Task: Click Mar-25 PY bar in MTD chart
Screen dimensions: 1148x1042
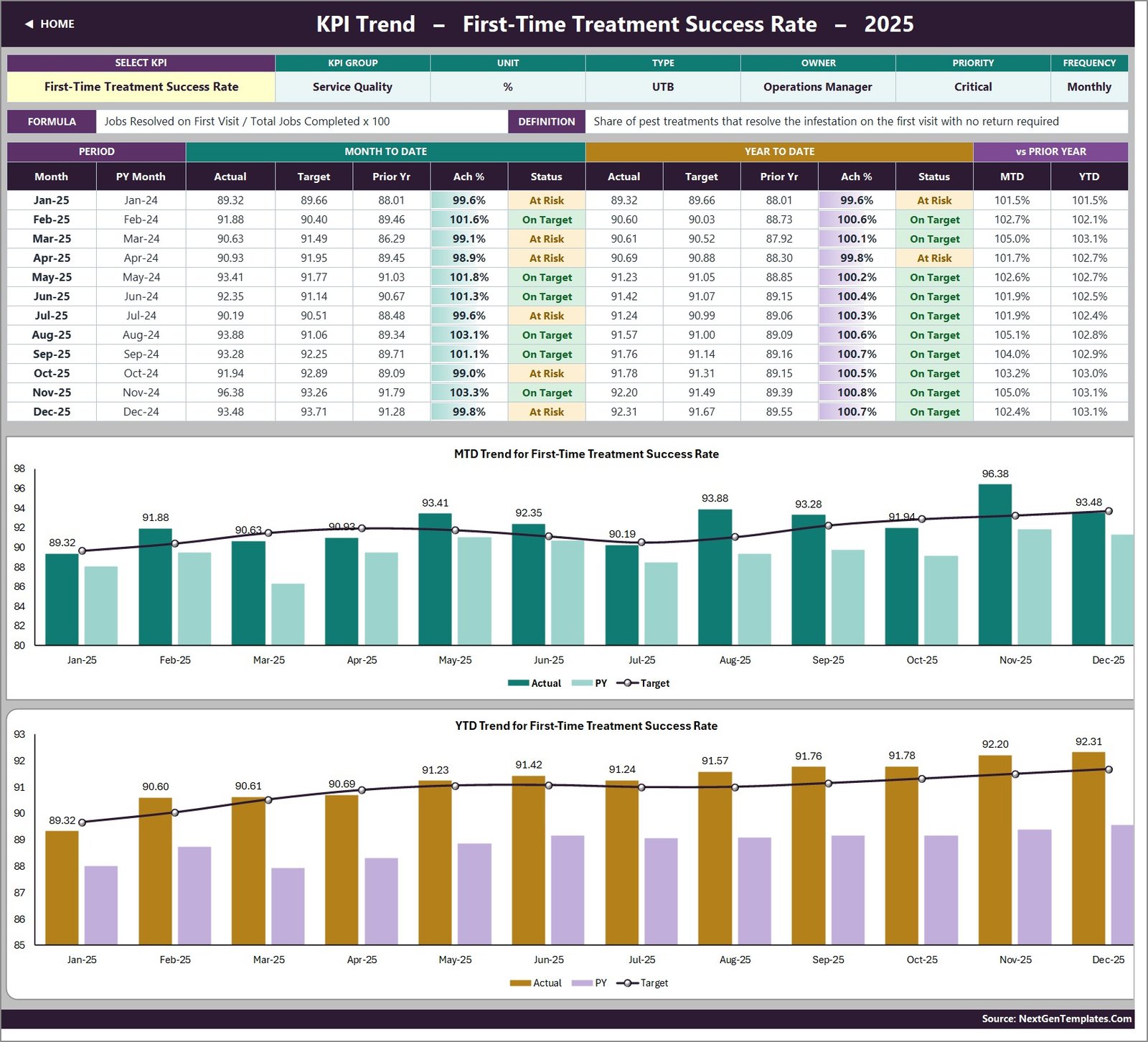Action: (288, 614)
